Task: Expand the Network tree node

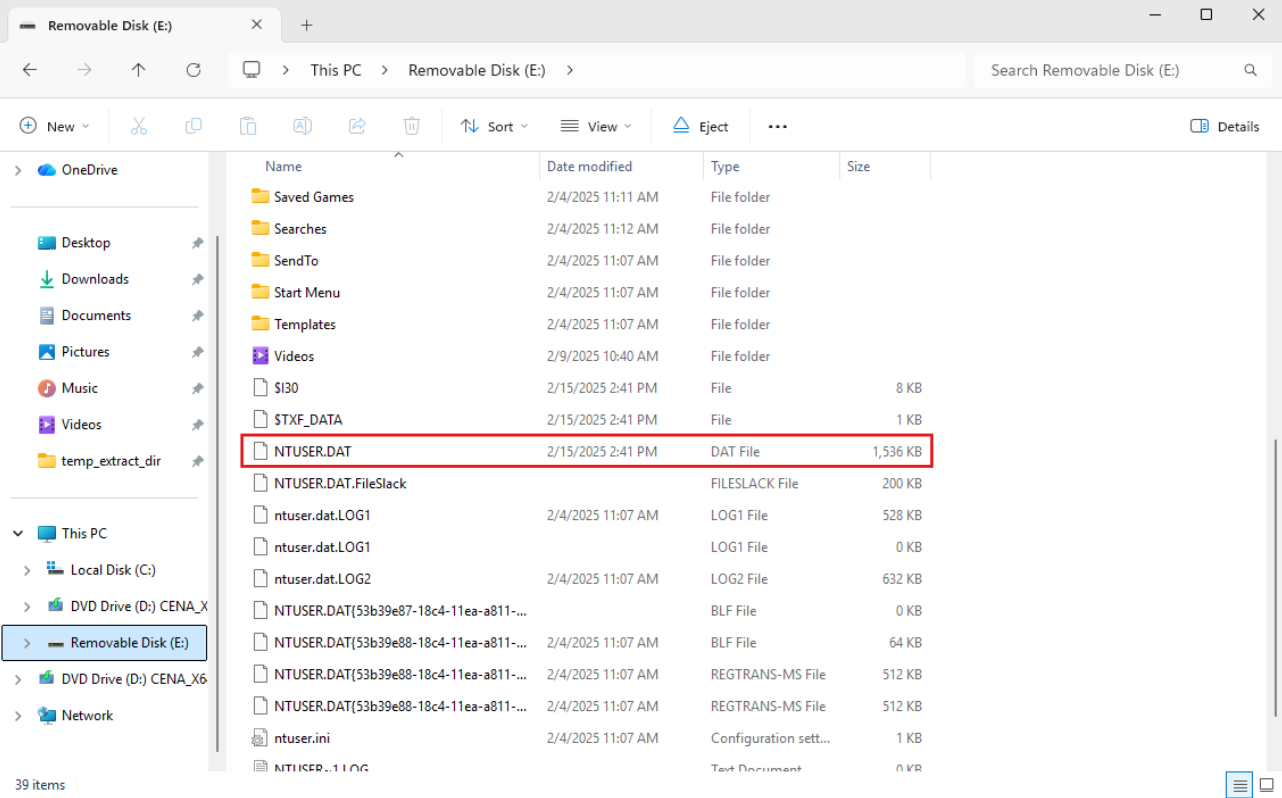Action: coord(18,716)
